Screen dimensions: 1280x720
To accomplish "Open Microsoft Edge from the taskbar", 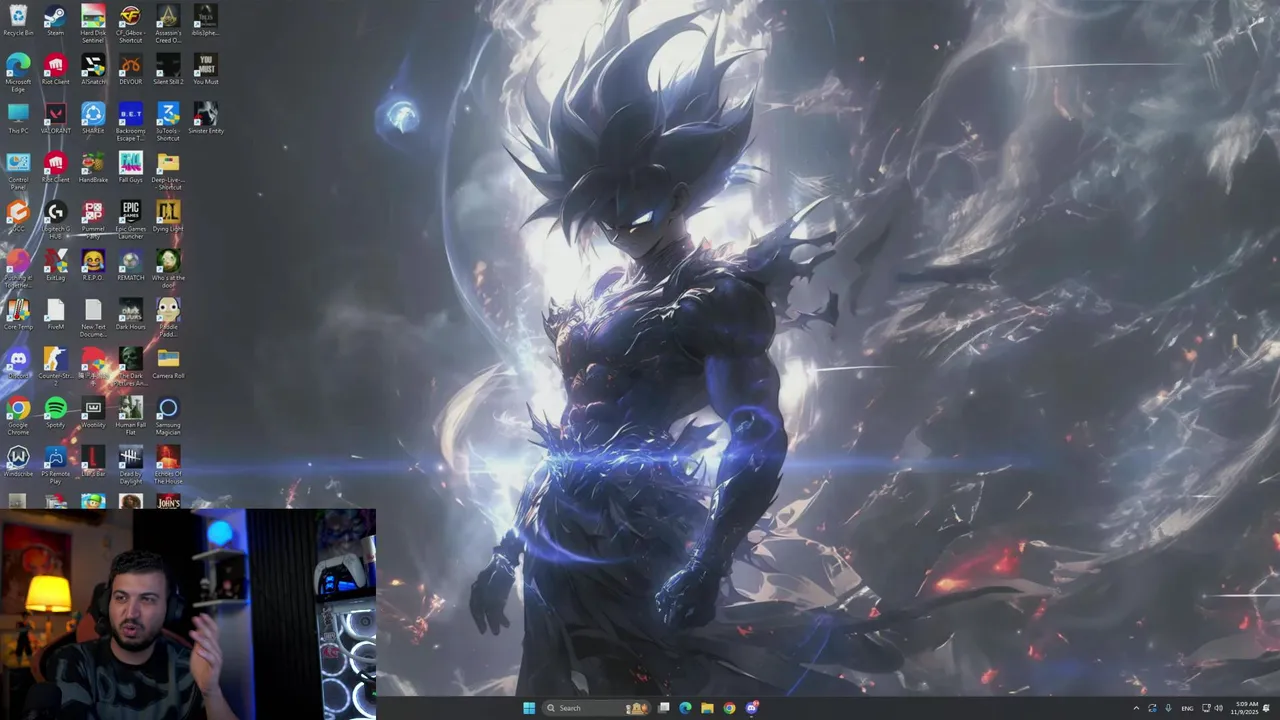I will point(685,708).
